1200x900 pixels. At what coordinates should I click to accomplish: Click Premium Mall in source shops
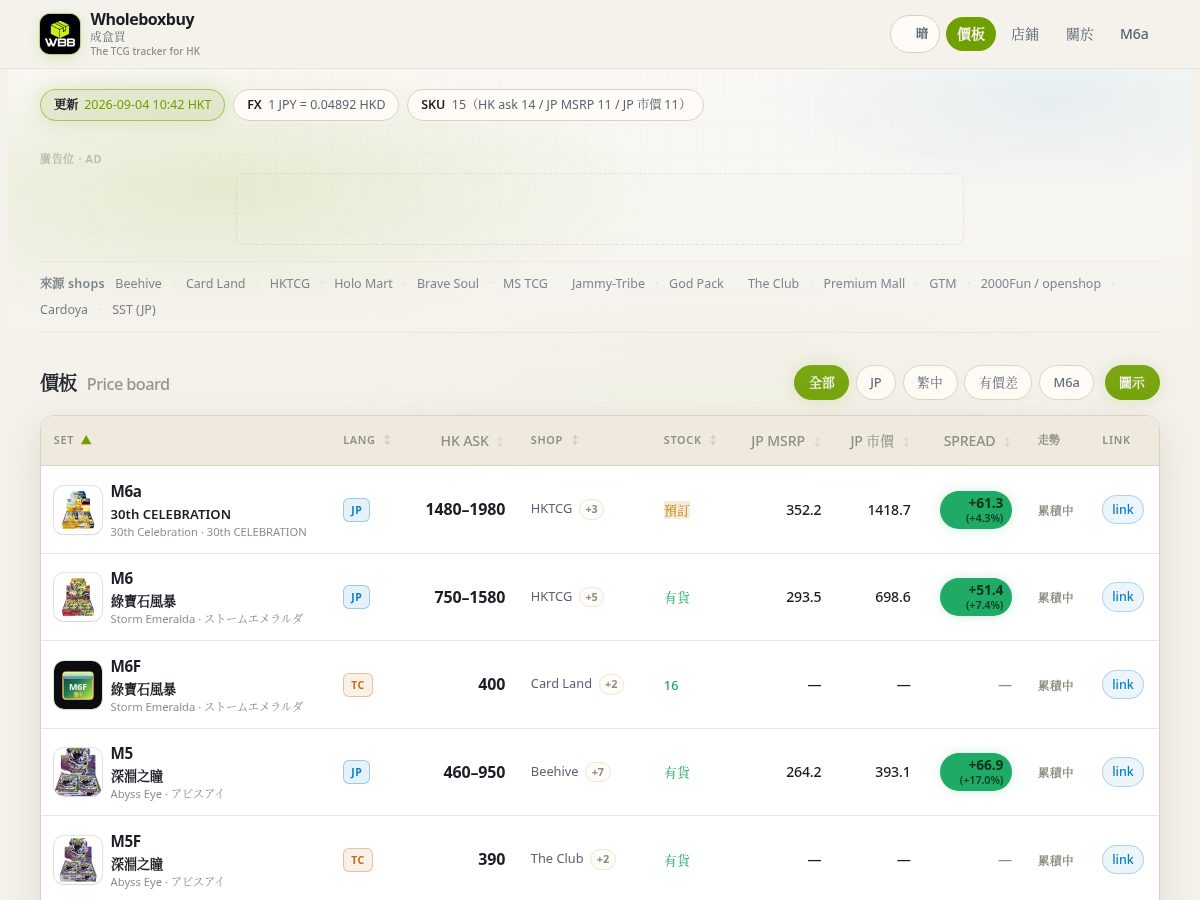(x=864, y=284)
